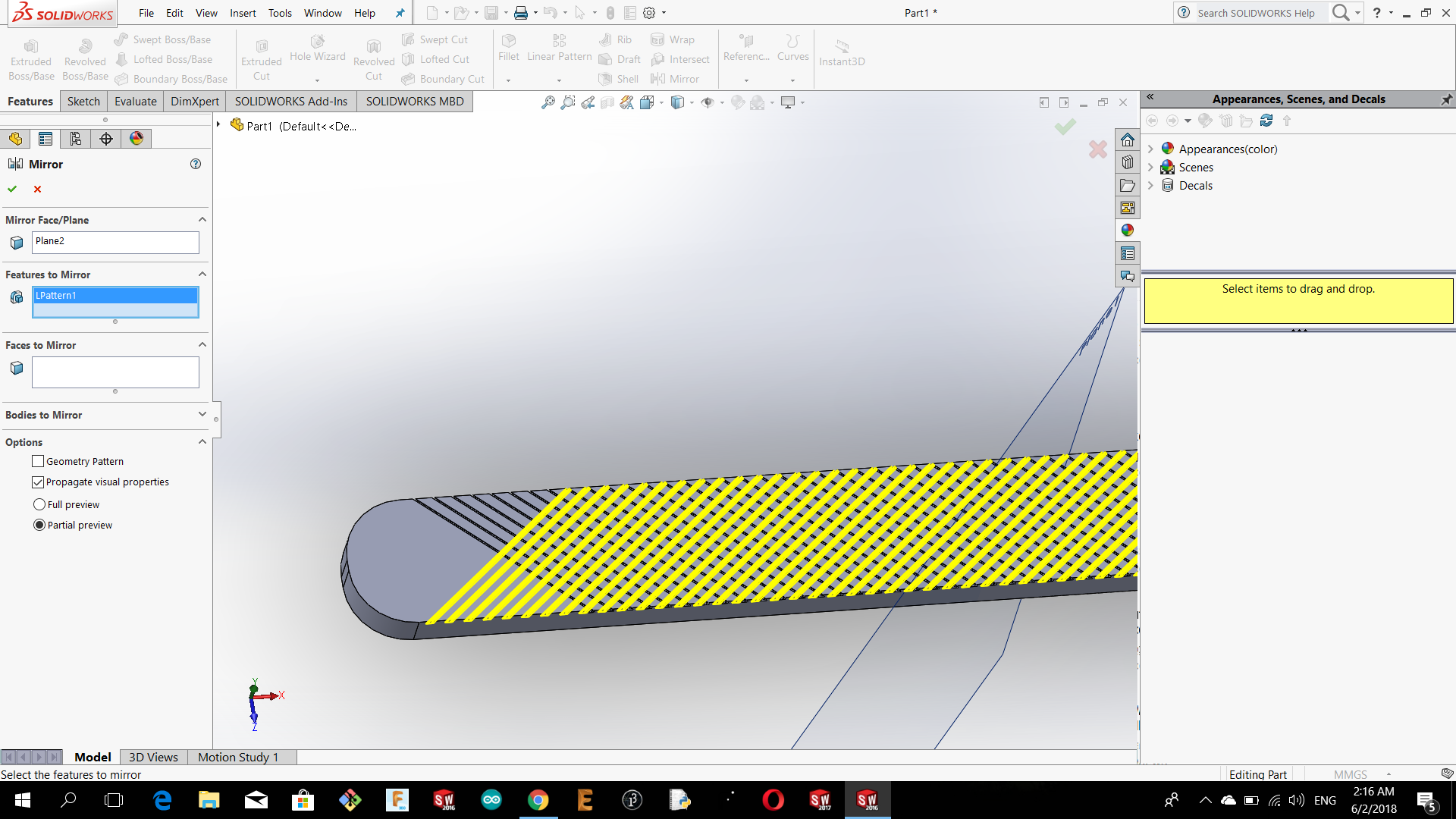This screenshot has height=819, width=1456.
Task: Open Mirror help question mark icon
Action: point(196,164)
